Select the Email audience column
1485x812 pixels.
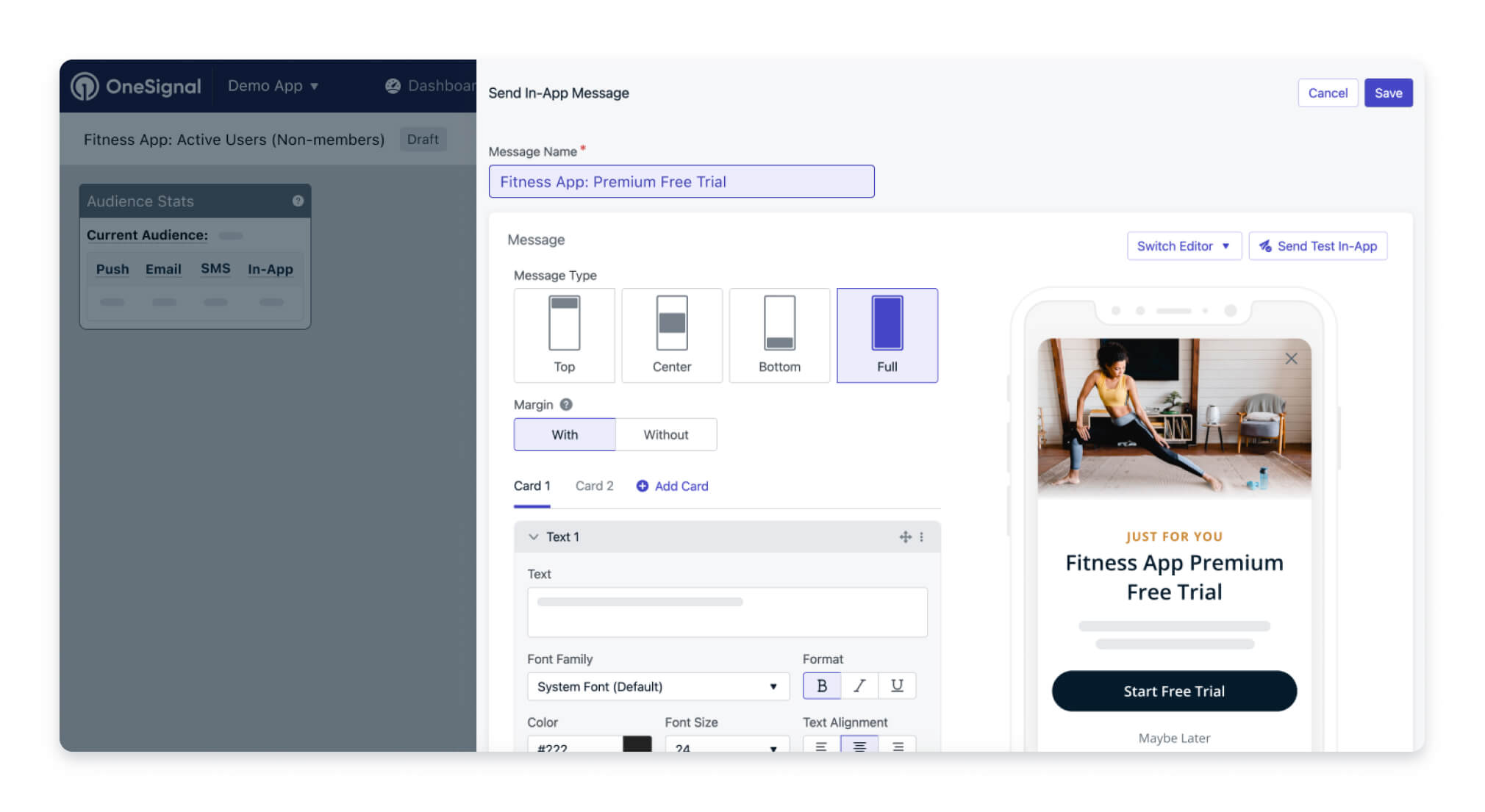[x=163, y=269]
